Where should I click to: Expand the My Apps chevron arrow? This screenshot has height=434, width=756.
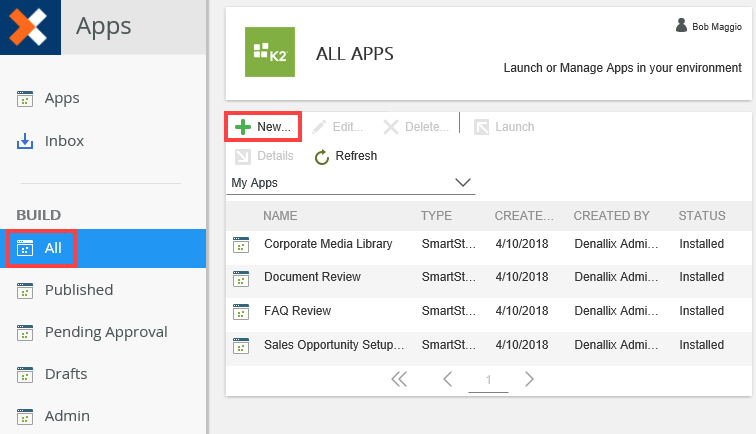[463, 182]
